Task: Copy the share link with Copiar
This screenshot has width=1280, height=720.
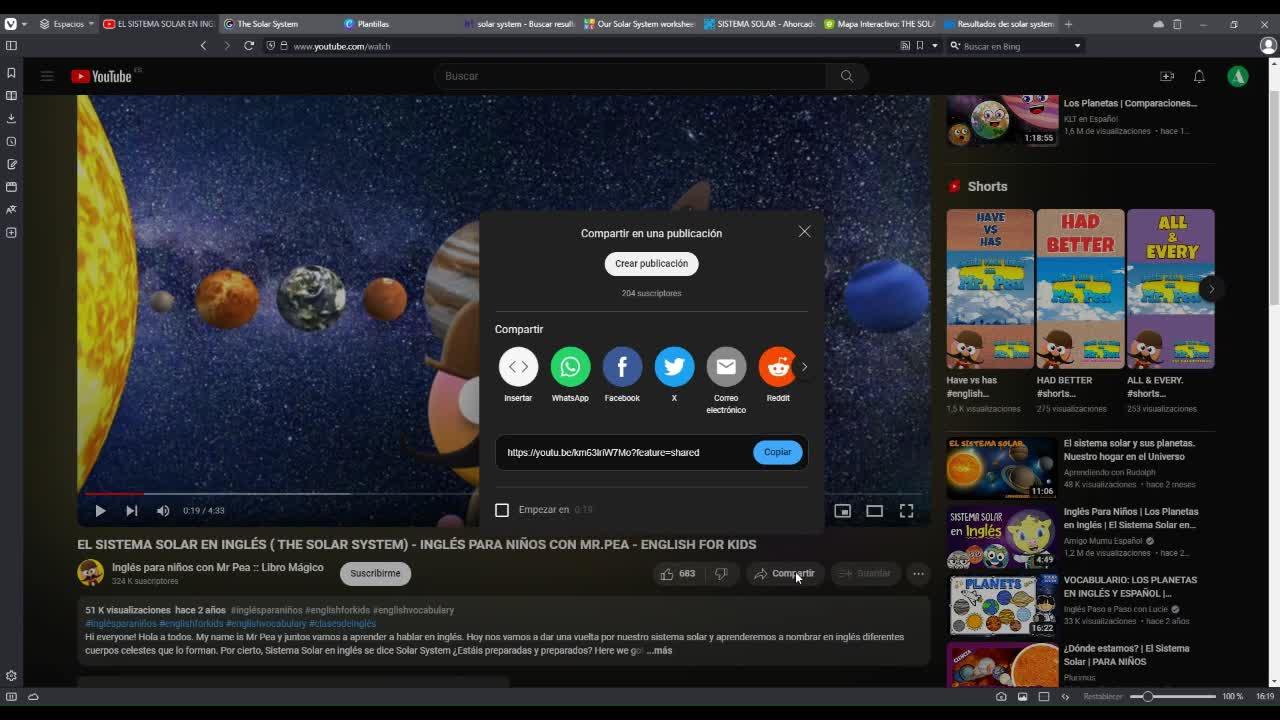Action: tap(777, 452)
